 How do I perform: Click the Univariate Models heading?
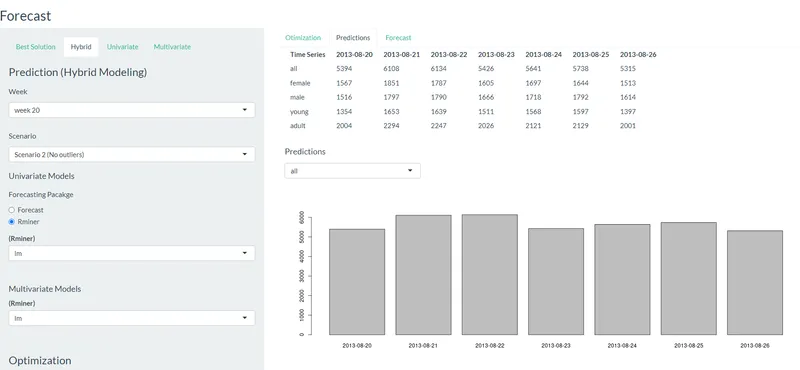point(41,176)
